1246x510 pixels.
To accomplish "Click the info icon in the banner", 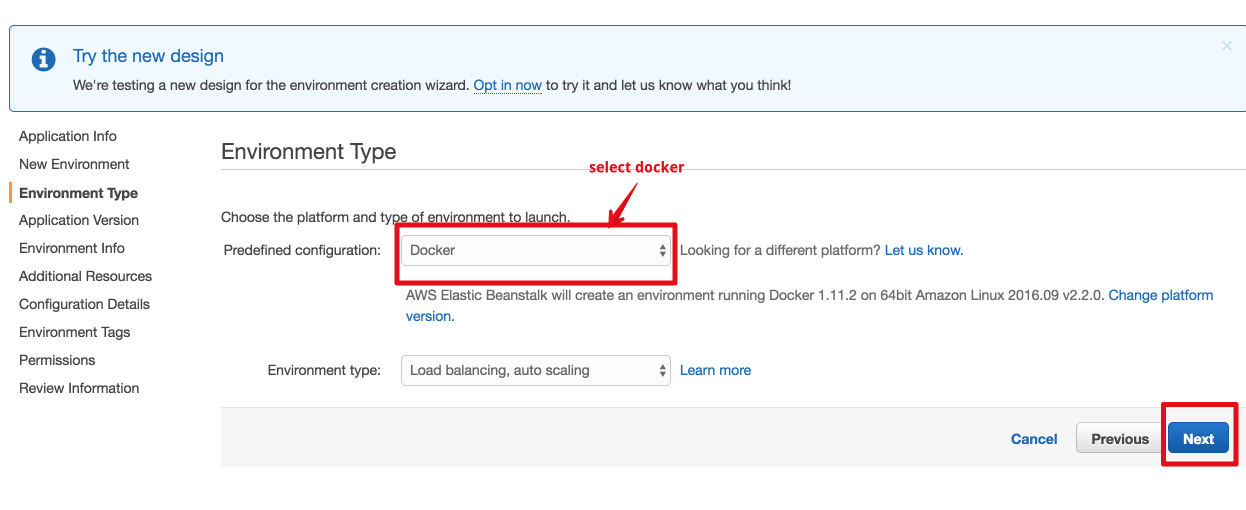I will 44,60.
